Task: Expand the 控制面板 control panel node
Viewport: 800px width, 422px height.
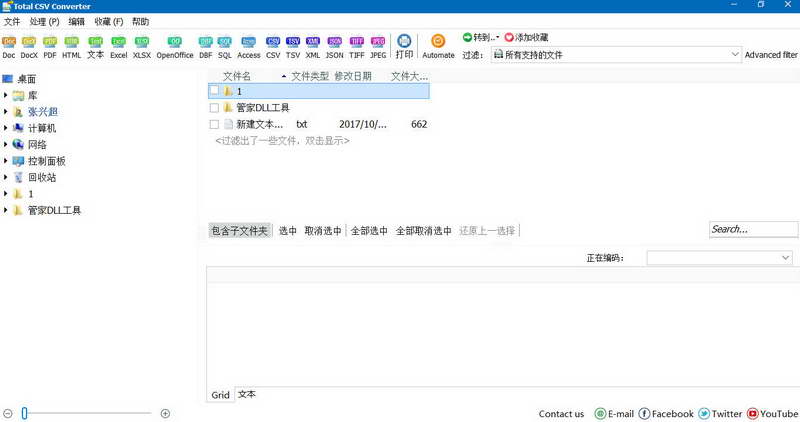Action: 5,161
